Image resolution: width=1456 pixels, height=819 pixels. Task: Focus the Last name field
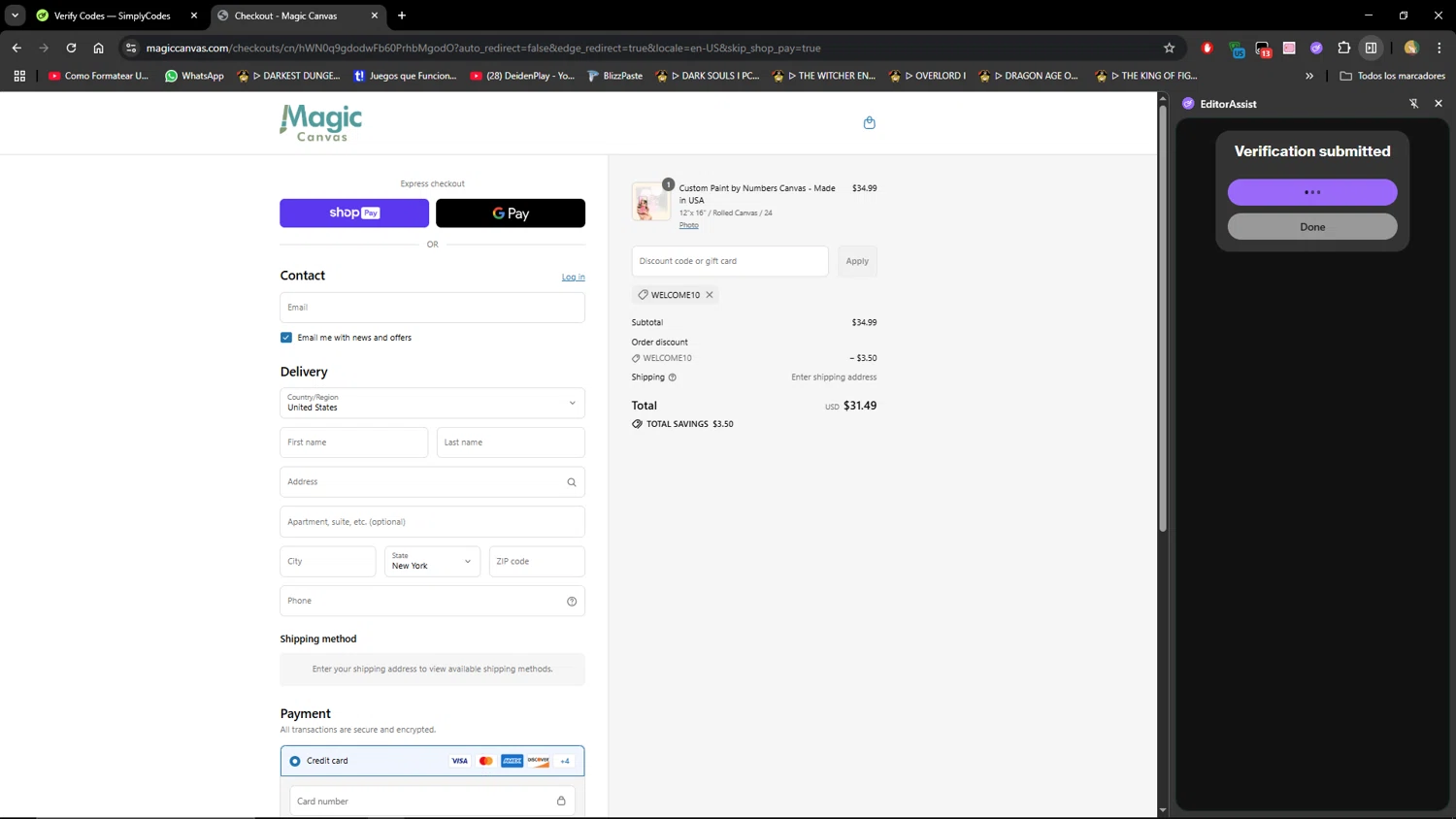point(511,442)
